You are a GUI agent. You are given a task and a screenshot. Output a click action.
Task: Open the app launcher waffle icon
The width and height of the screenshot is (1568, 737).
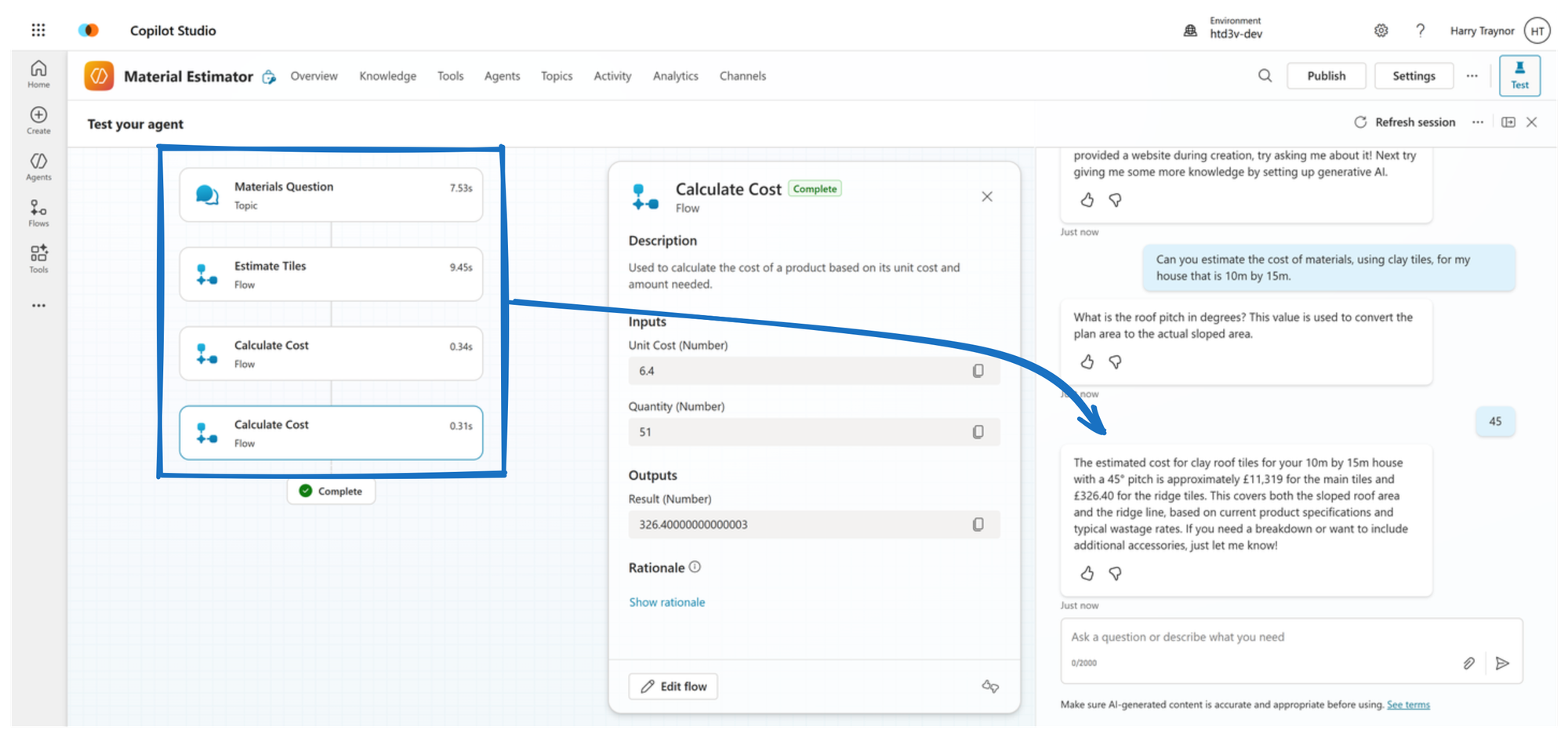[38, 30]
